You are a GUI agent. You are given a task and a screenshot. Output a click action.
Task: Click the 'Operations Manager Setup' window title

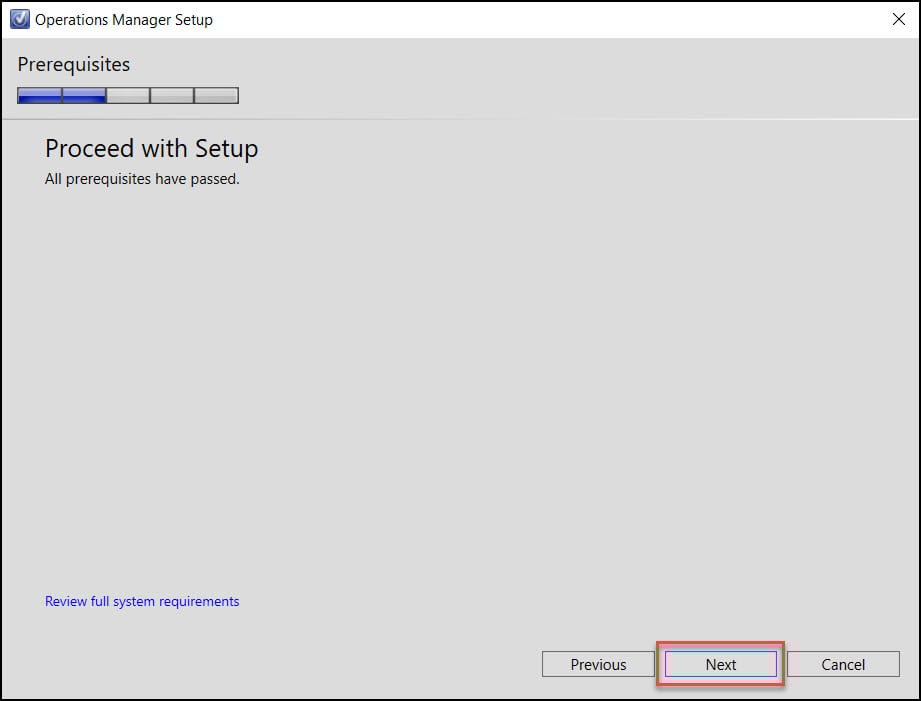(124, 20)
